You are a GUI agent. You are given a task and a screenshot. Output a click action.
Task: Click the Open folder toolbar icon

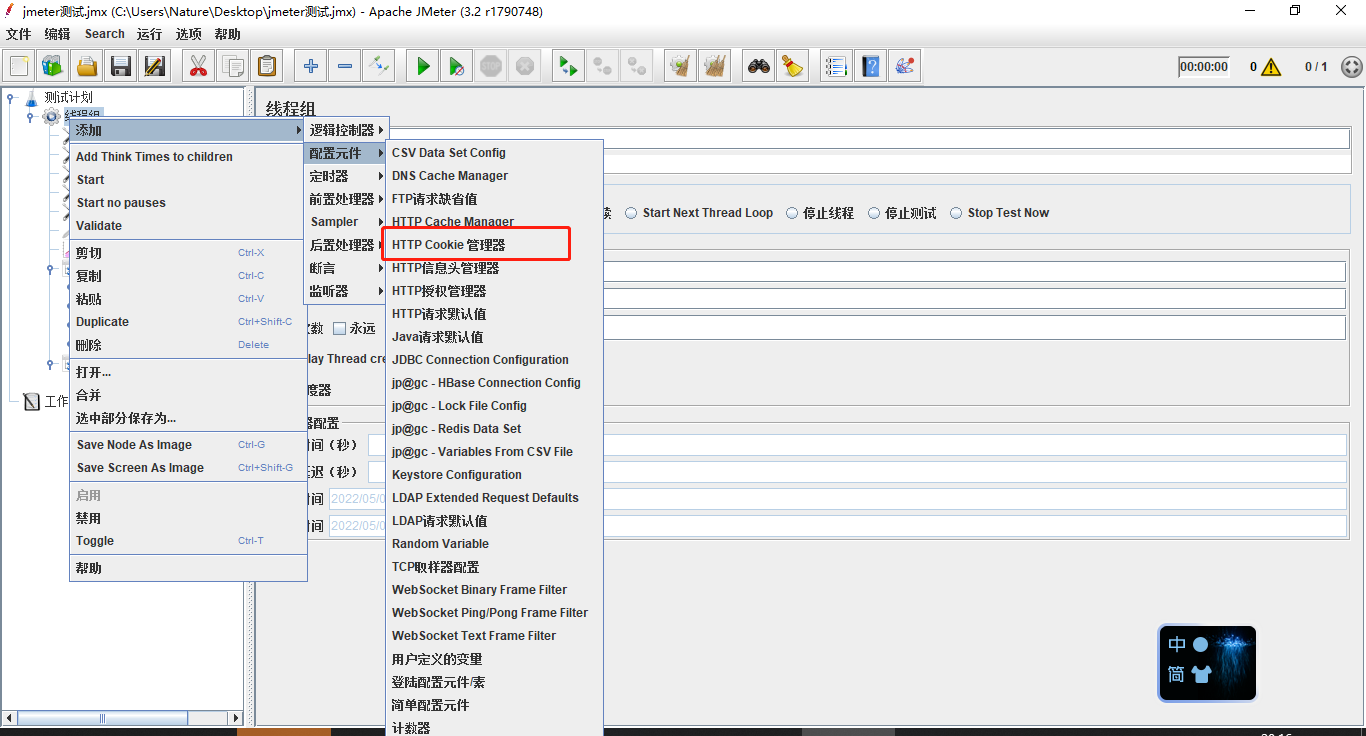[87, 67]
